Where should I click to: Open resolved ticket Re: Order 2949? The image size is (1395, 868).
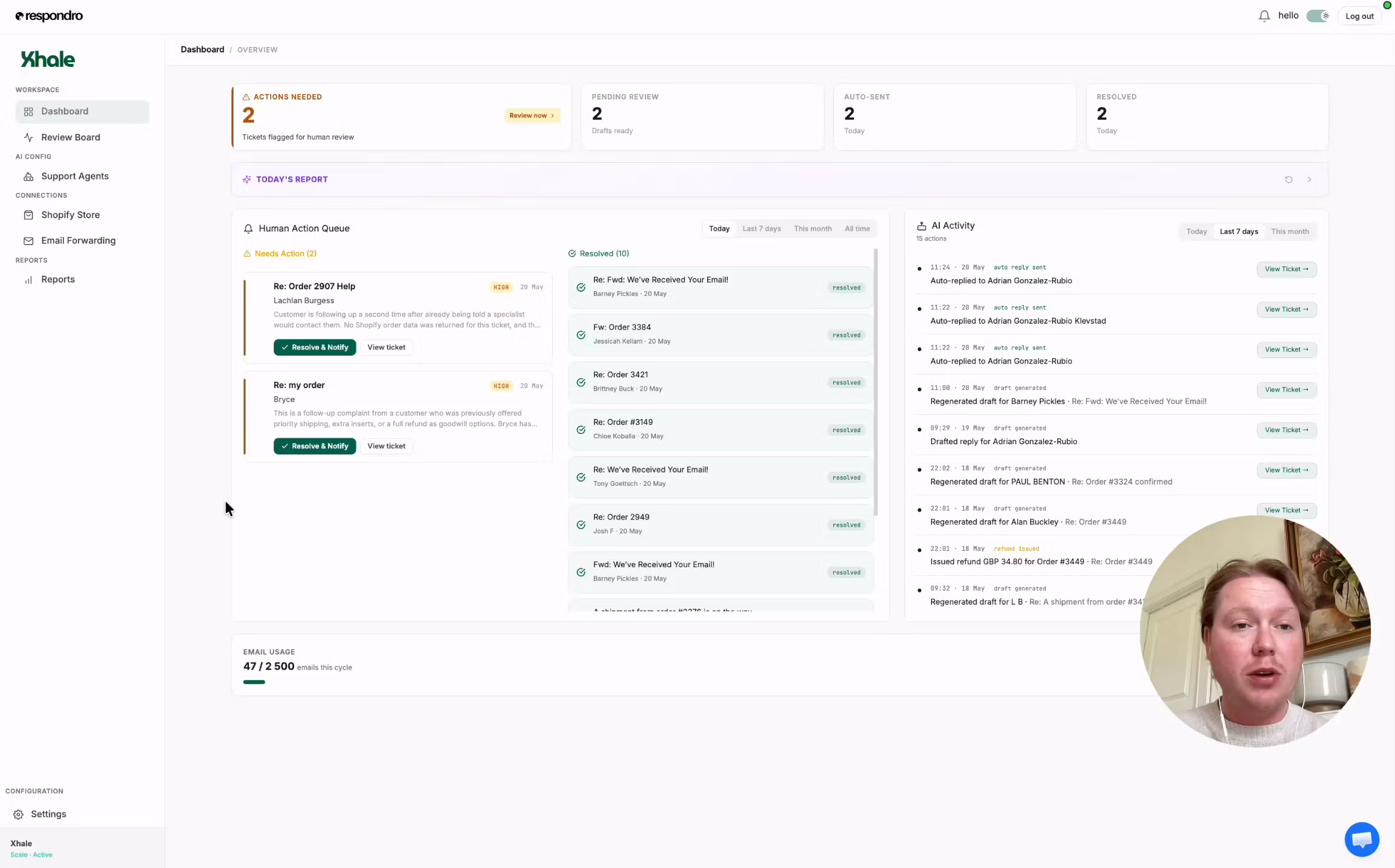tap(720, 524)
